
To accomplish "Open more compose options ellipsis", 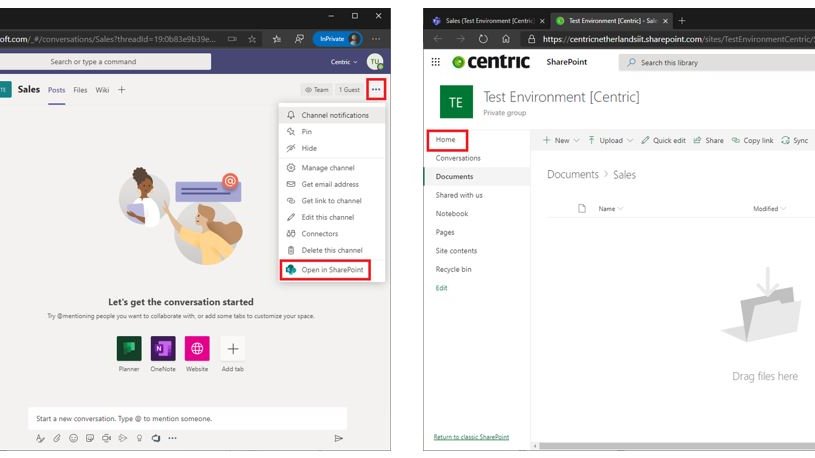I will pos(173,438).
